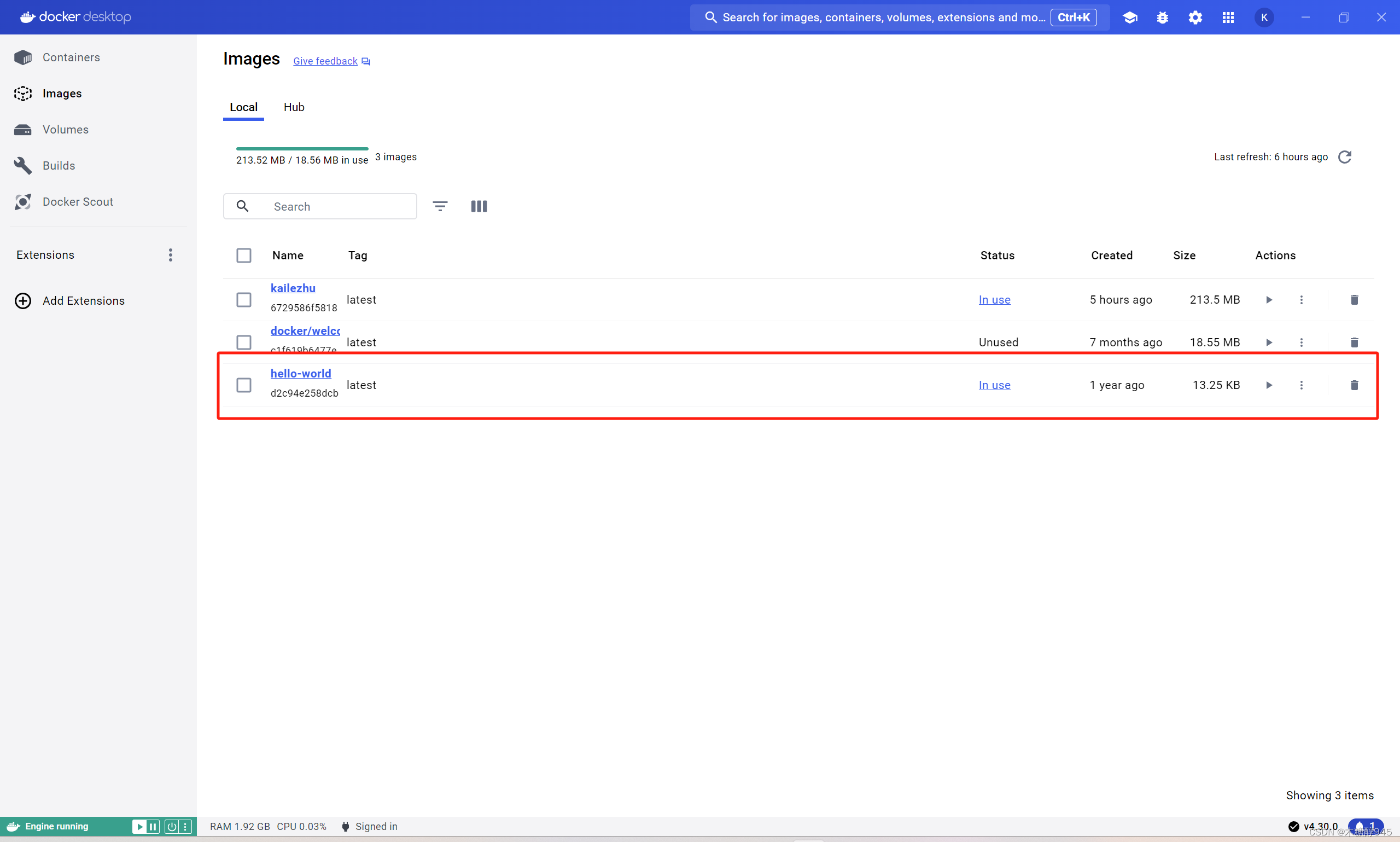Viewport: 1400px width, 842px height.
Task: Open the Learning center graduation cap icon
Action: [x=1129, y=18]
